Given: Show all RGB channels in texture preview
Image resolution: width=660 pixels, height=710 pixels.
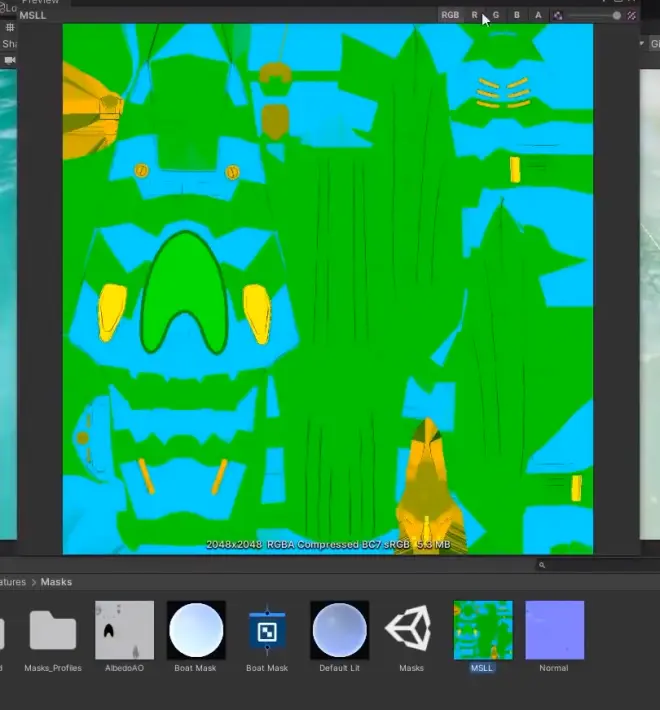Looking at the screenshot, I should tap(450, 15).
